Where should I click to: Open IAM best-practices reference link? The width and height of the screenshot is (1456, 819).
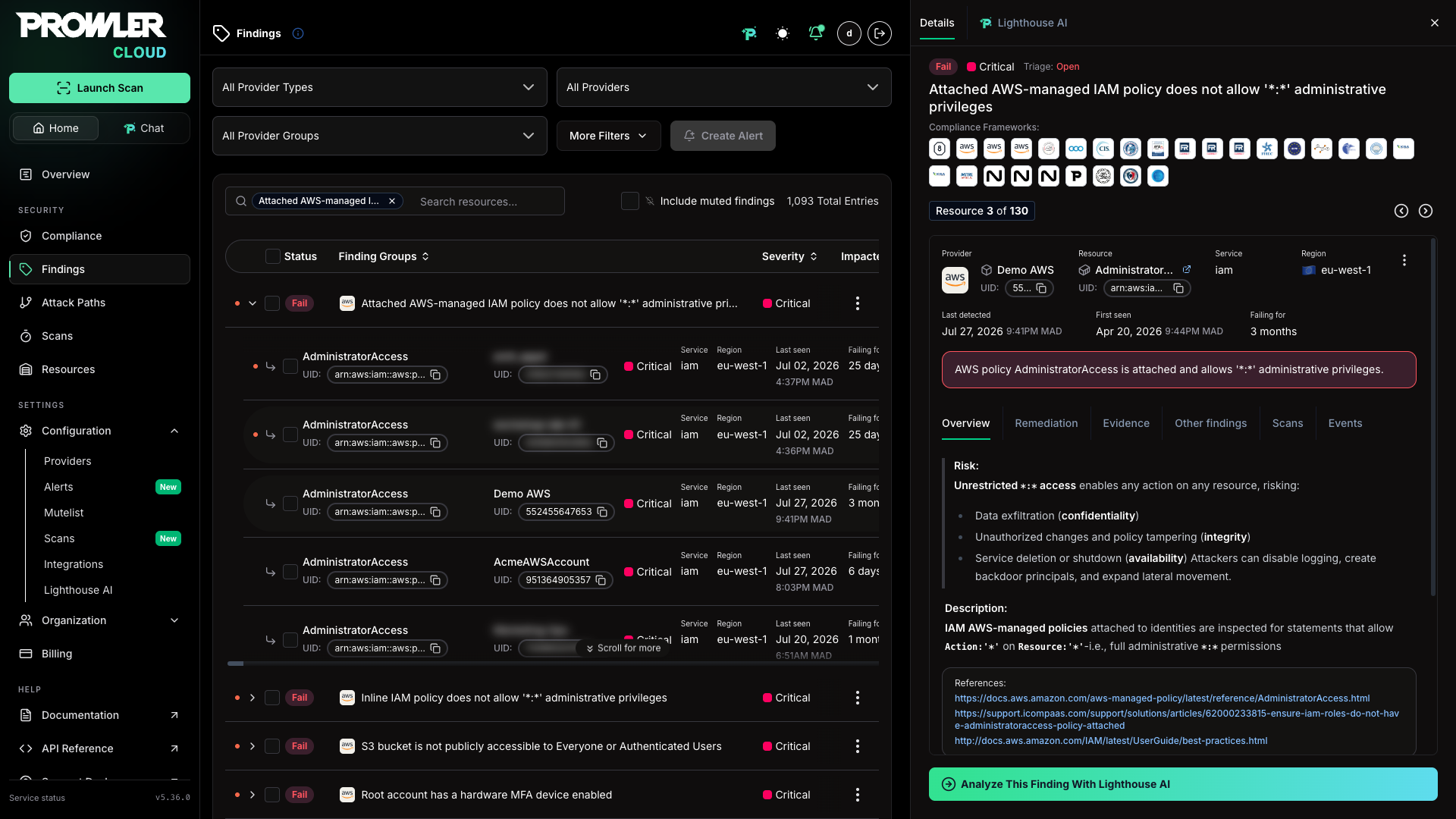click(1110, 741)
